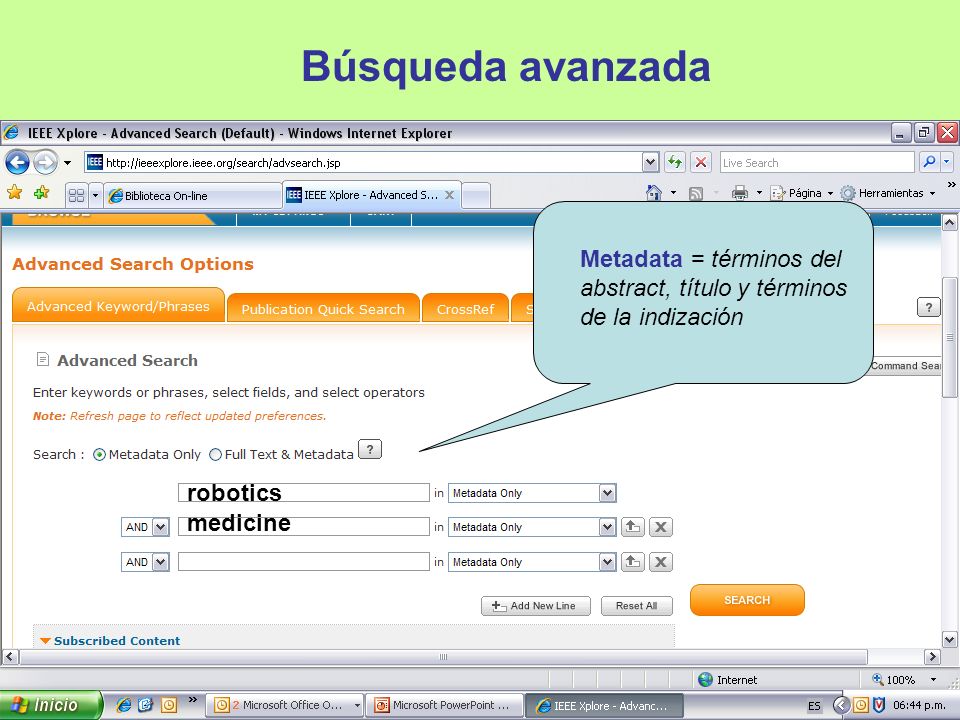Click the help question mark near Command Search

pos(928,307)
